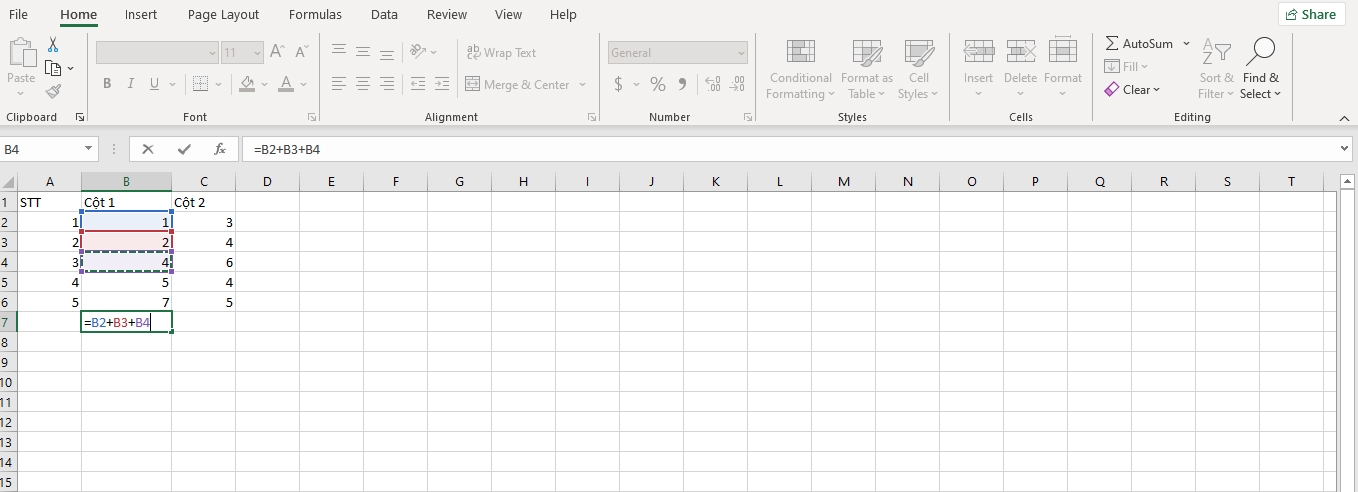Click the Copy icon in Clipboard
1358x492 pixels.
[x=54, y=68]
